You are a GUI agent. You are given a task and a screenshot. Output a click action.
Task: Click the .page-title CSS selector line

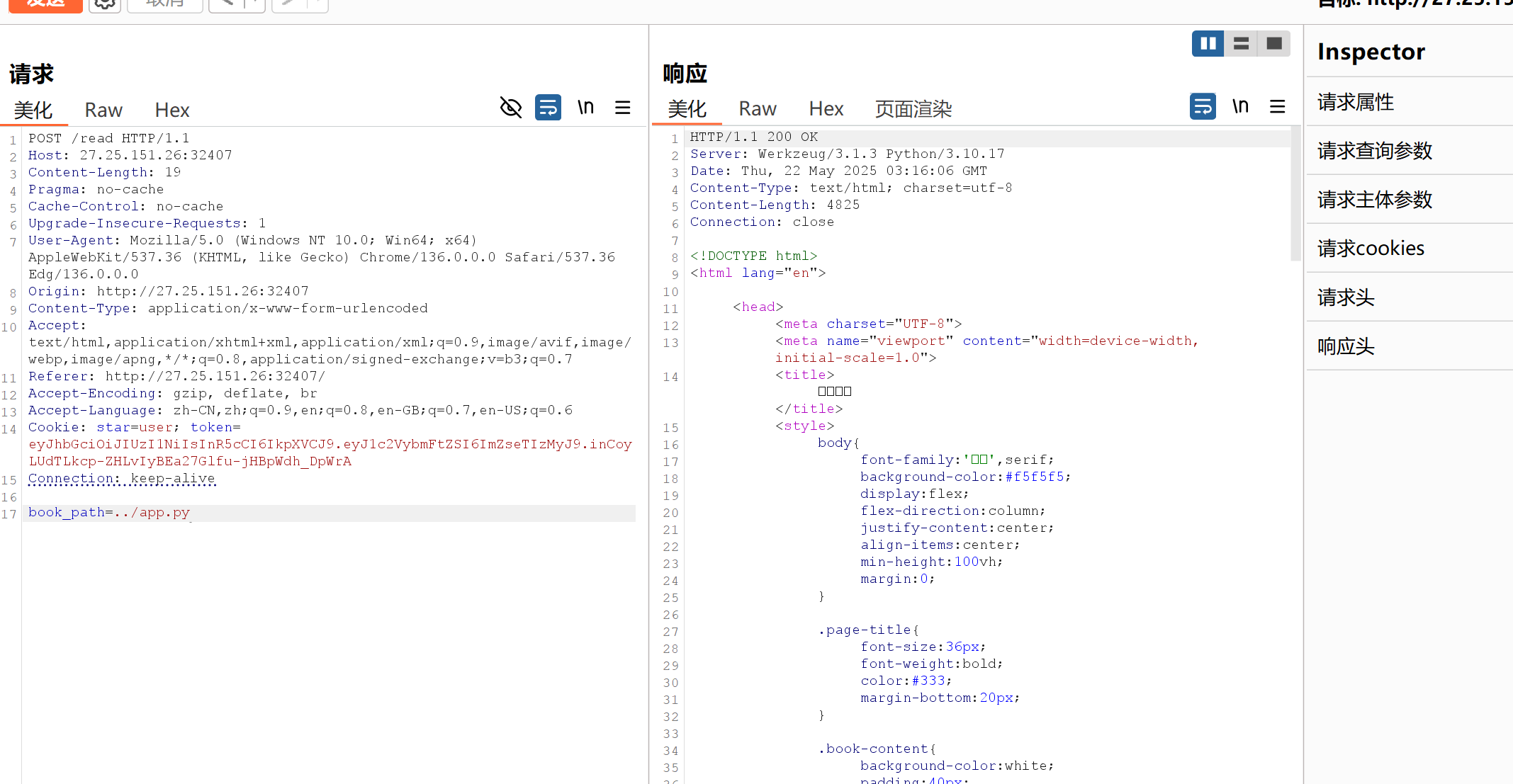(x=868, y=630)
